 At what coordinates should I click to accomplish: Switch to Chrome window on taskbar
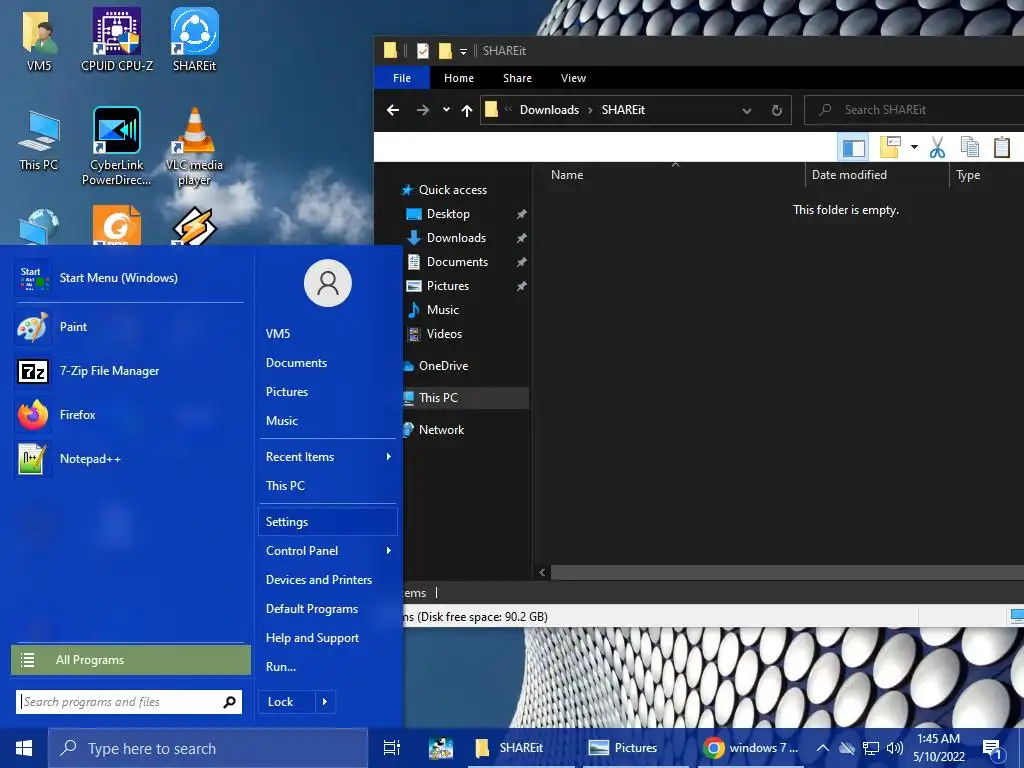[752, 748]
